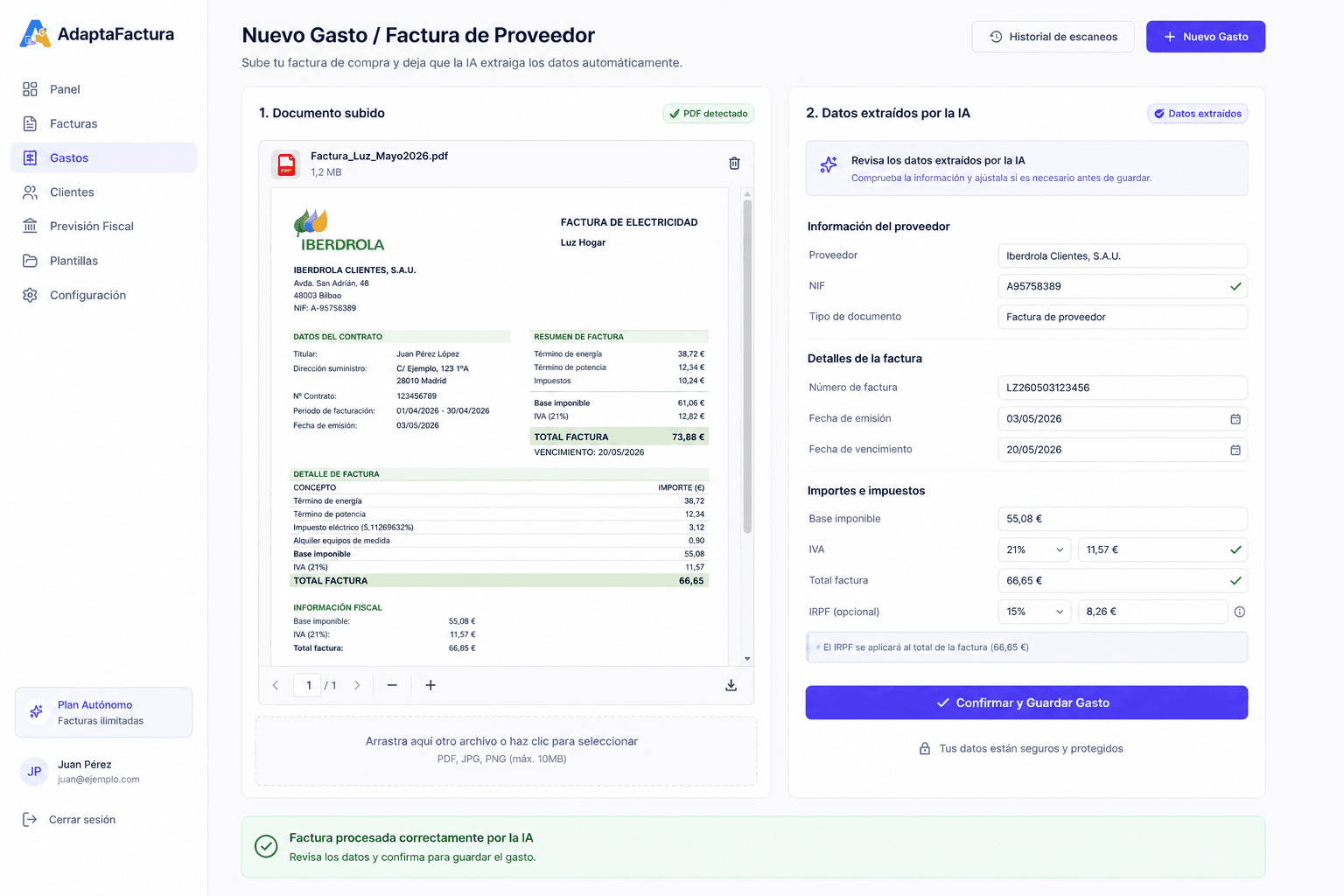
Task: Click the Total factura field
Action: click(x=1123, y=580)
